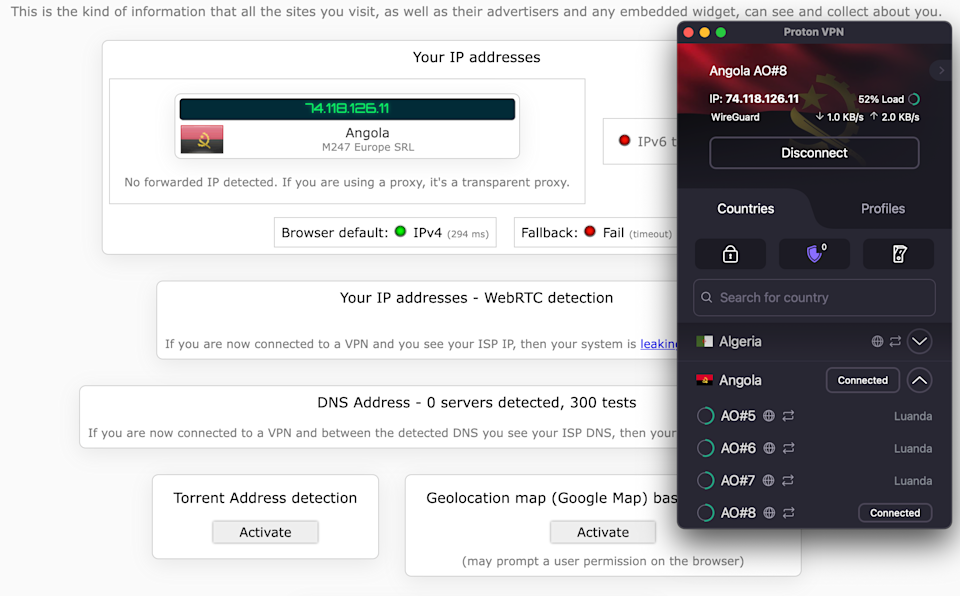This screenshot has width=960, height=596.
Task: Open the Secure Core lock icon
Action: tap(730, 254)
